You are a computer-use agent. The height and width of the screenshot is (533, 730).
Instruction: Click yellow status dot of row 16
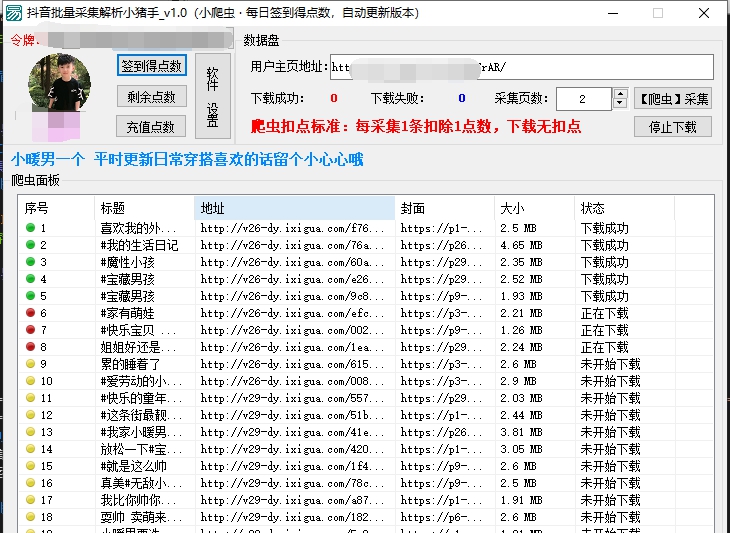point(31,483)
